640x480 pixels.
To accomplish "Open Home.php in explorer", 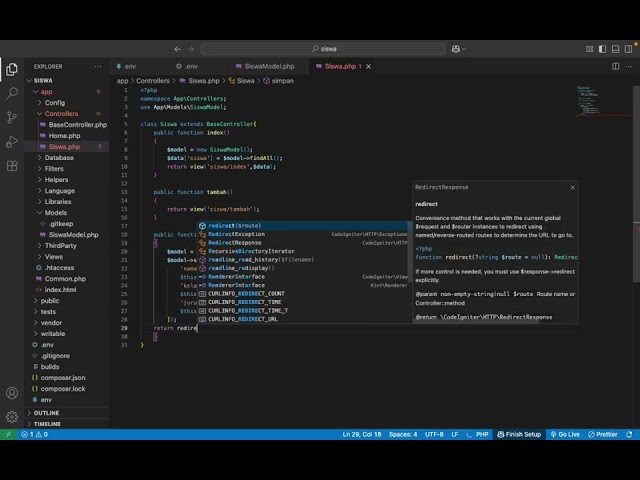I will tap(64, 136).
